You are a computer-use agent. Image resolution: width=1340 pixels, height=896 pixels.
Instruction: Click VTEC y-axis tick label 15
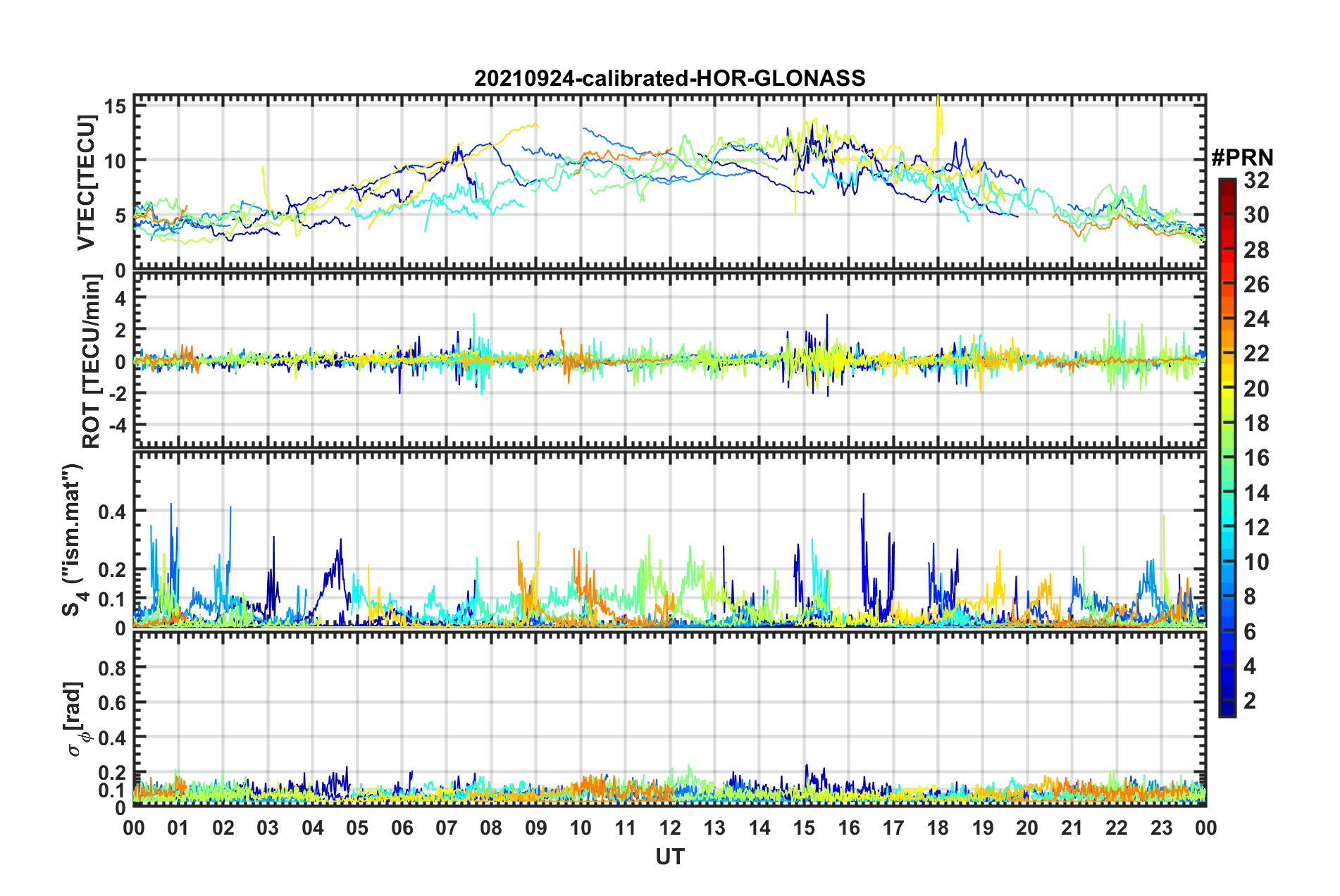(115, 106)
